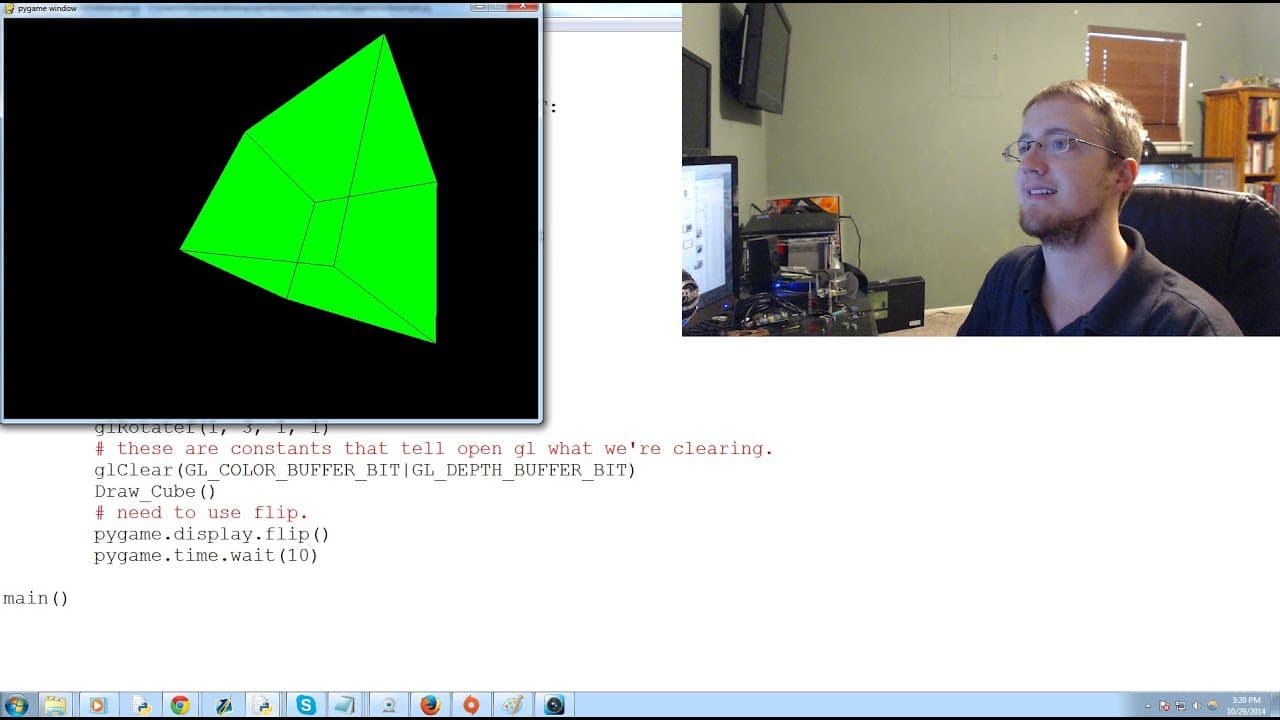Open the Windows Start menu

point(16,705)
